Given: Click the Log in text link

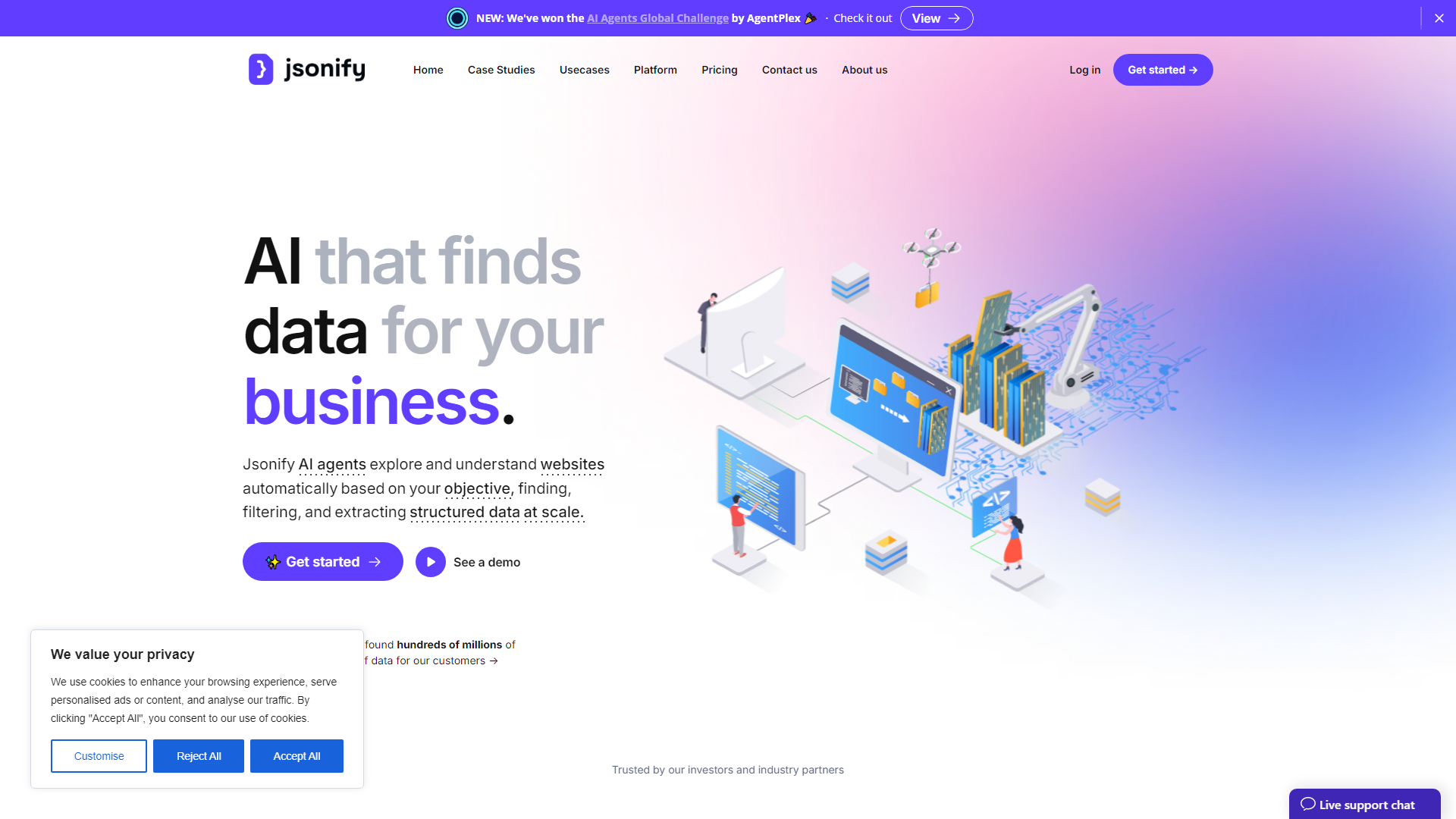Looking at the screenshot, I should tap(1085, 69).
